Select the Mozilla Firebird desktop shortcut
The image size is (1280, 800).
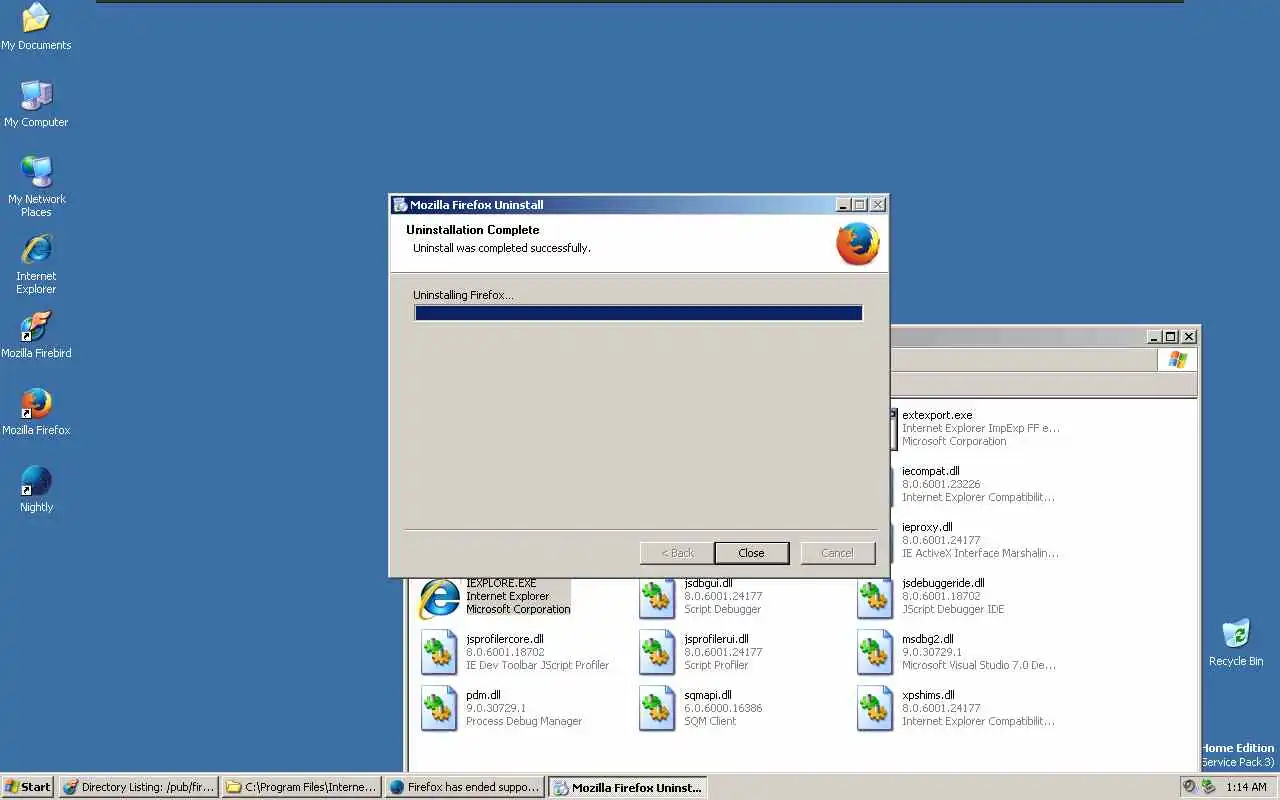pos(36,335)
